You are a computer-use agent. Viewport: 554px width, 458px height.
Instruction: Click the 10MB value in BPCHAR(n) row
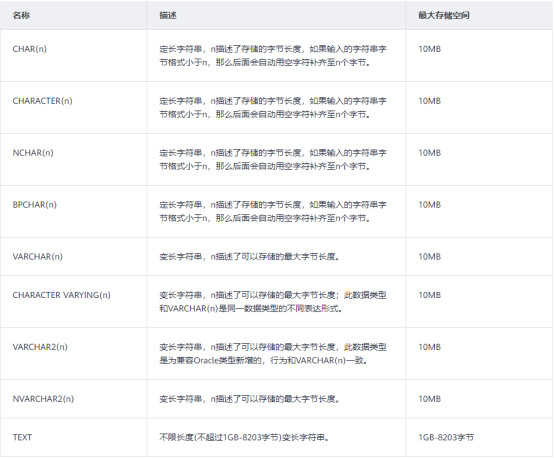(430, 205)
